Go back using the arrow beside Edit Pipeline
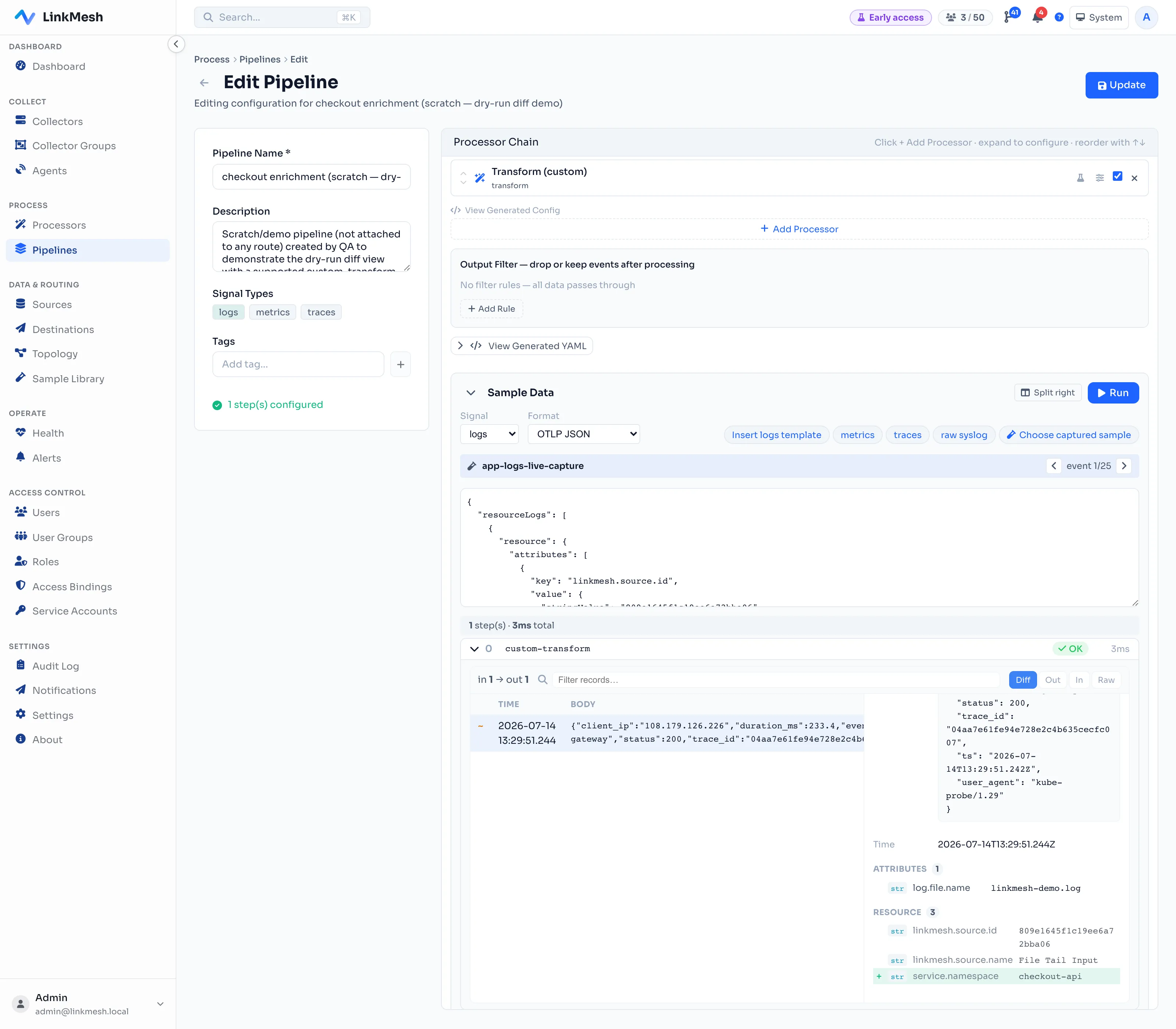1176x1029 pixels. pyautogui.click(x=204, y=83)
